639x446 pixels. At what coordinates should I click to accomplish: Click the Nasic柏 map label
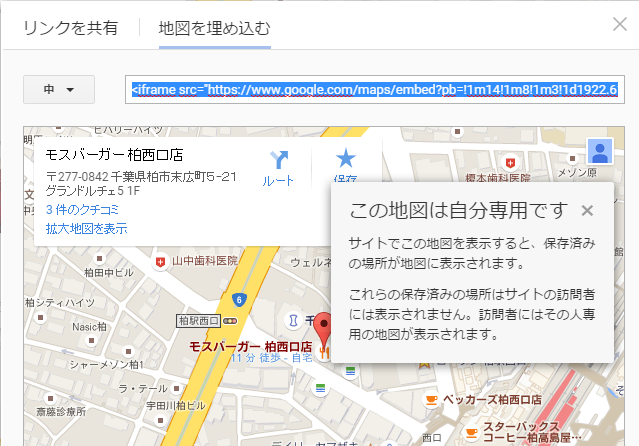tap(89, 327)
